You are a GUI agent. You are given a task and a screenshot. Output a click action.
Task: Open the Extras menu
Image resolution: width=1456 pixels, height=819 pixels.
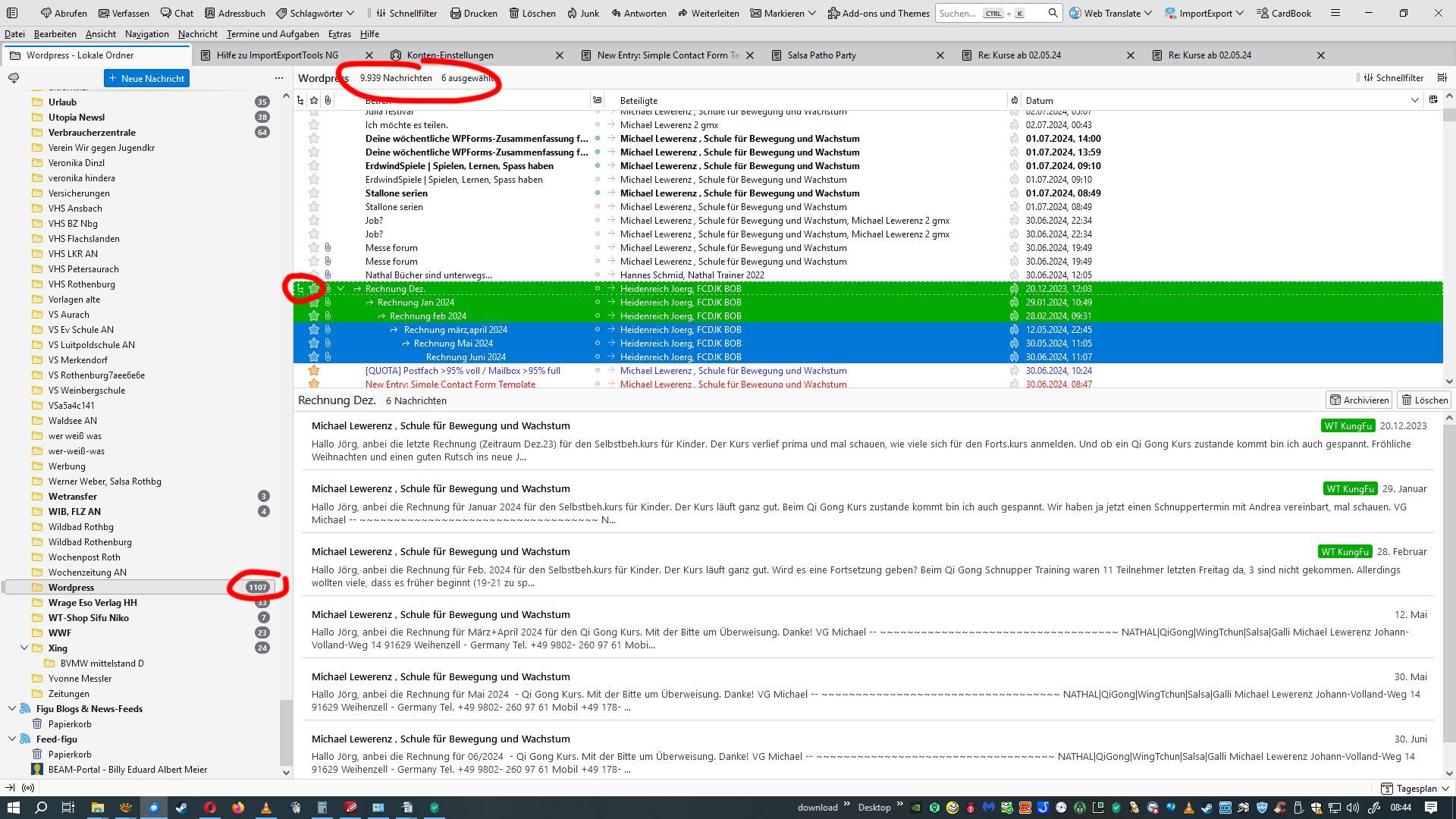339,34
